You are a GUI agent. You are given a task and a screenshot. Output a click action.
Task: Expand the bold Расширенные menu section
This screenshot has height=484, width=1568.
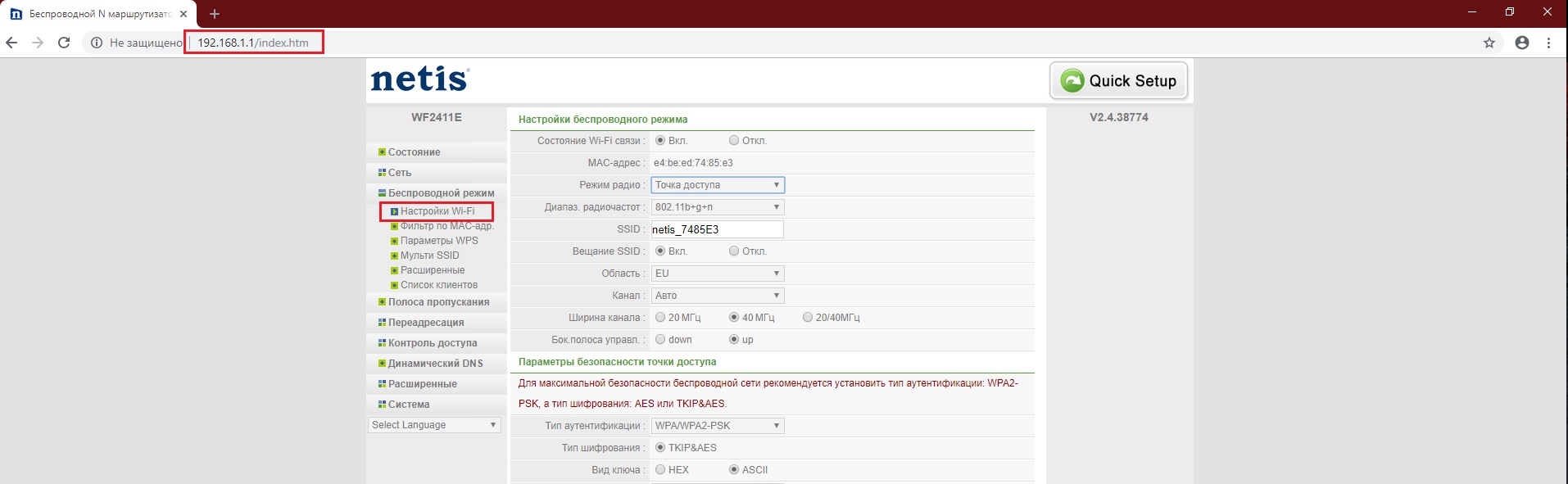(423, 384)
